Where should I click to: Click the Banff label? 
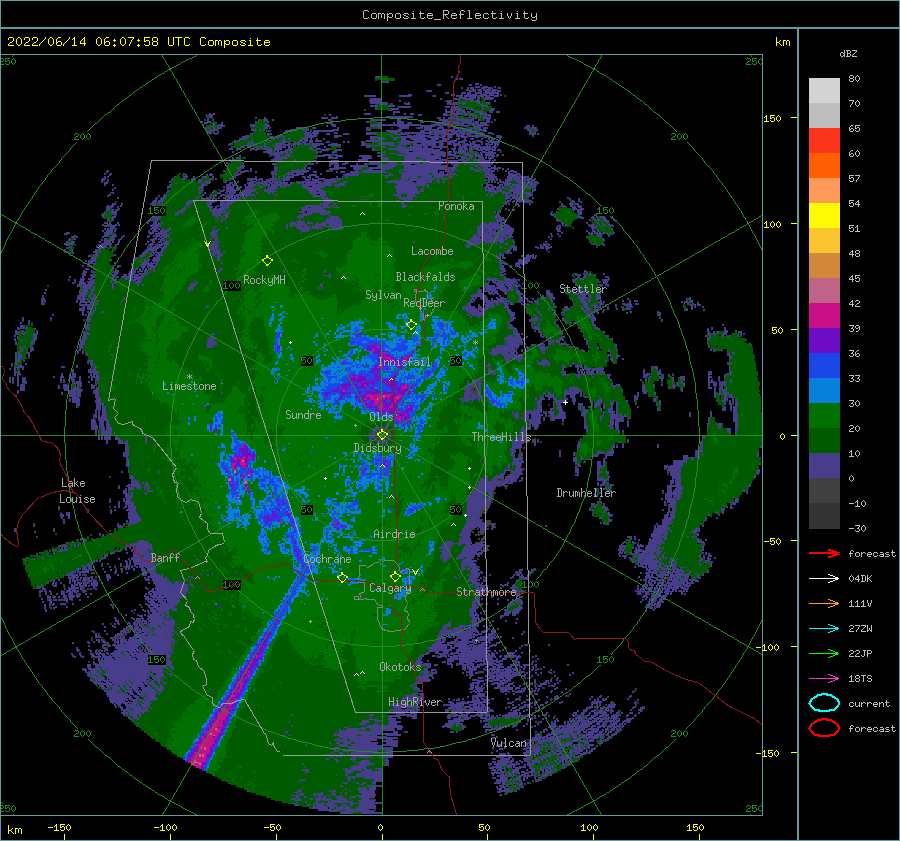(165, 558)
